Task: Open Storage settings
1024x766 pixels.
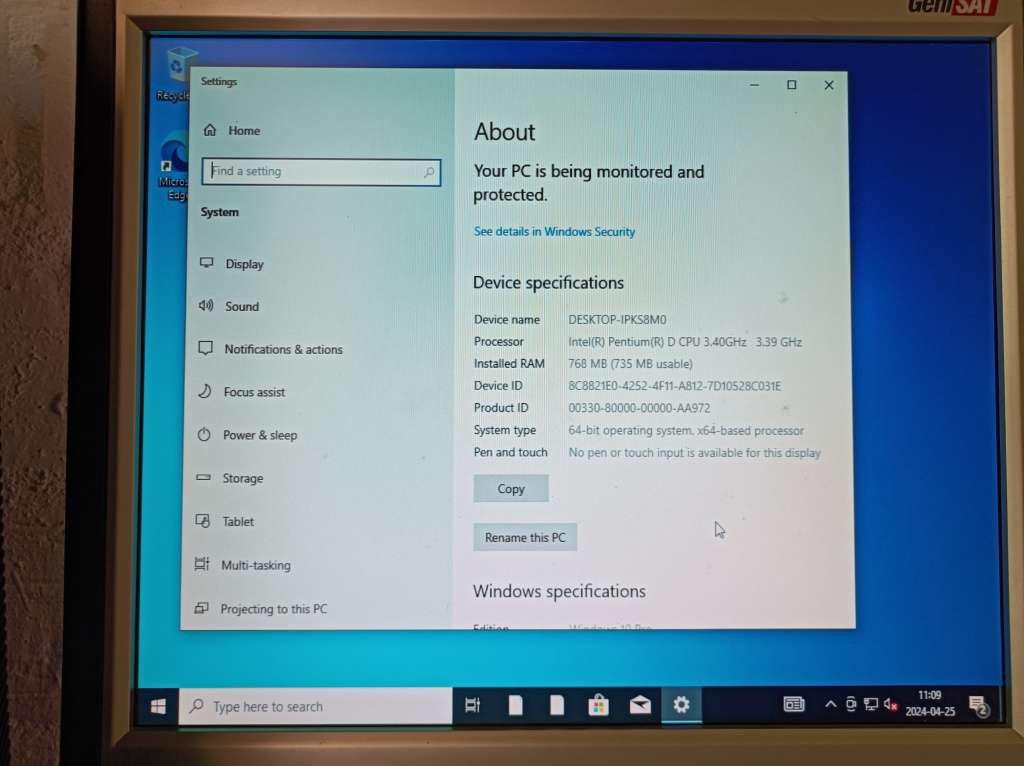Action: pos(242,479)
